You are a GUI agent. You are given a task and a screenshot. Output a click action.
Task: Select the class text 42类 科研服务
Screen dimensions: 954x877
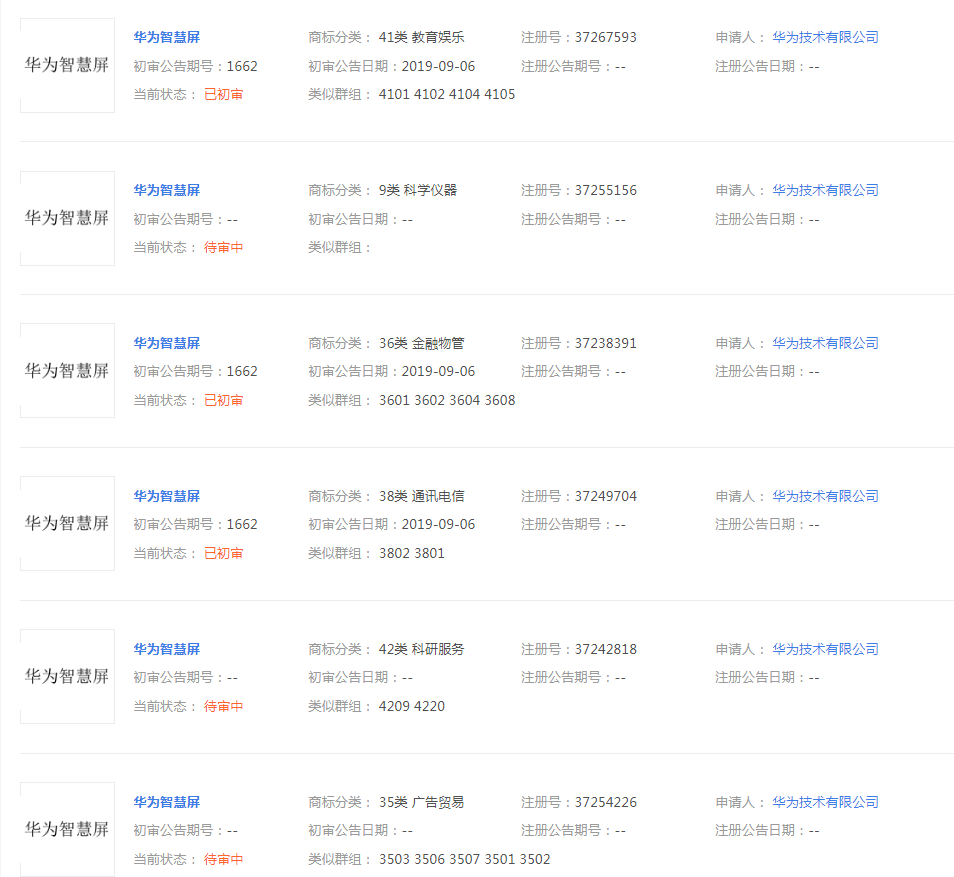[x=422, y=649]
